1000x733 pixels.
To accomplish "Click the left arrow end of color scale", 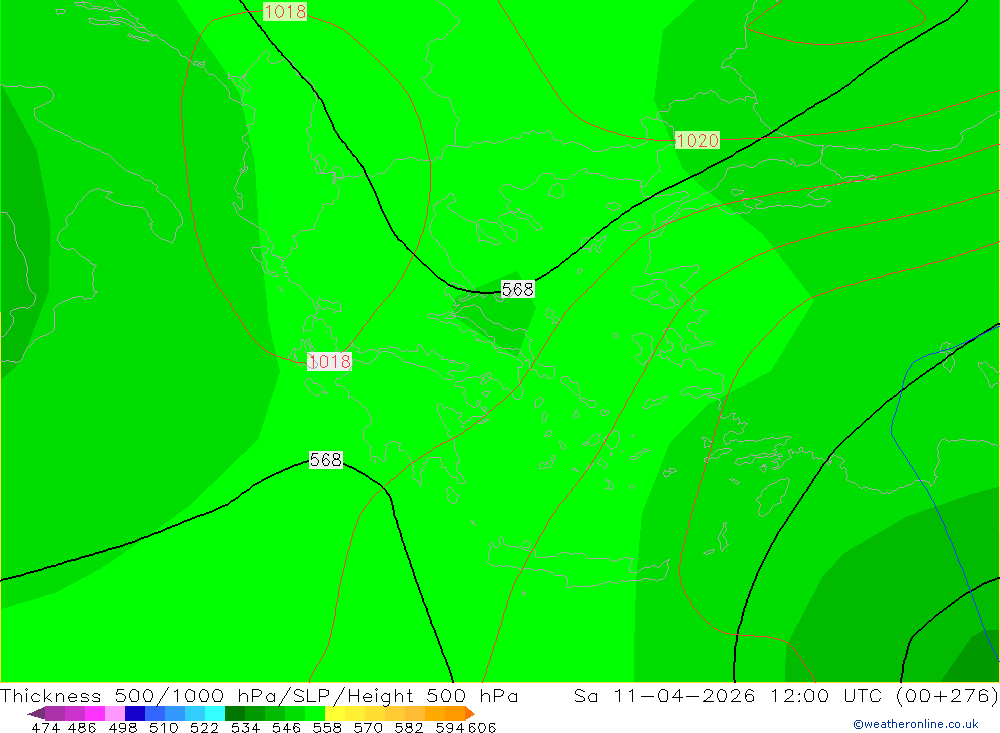I will point(36,713).
